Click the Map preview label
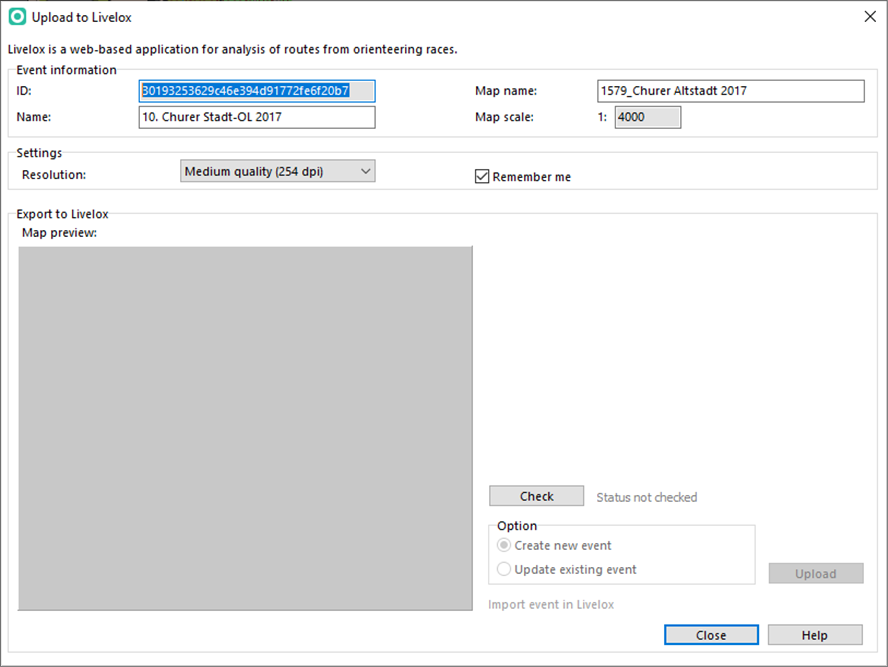This screenshot has height=667, width=888. pyautogui.click(x=59, y=233)
